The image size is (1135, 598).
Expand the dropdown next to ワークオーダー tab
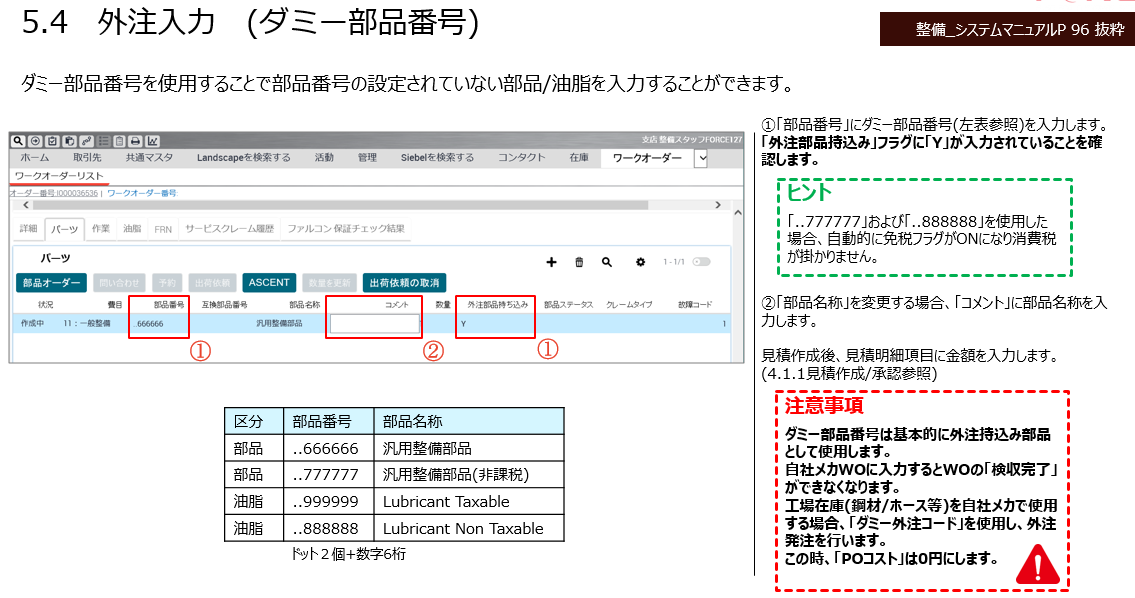pos(701,158)
